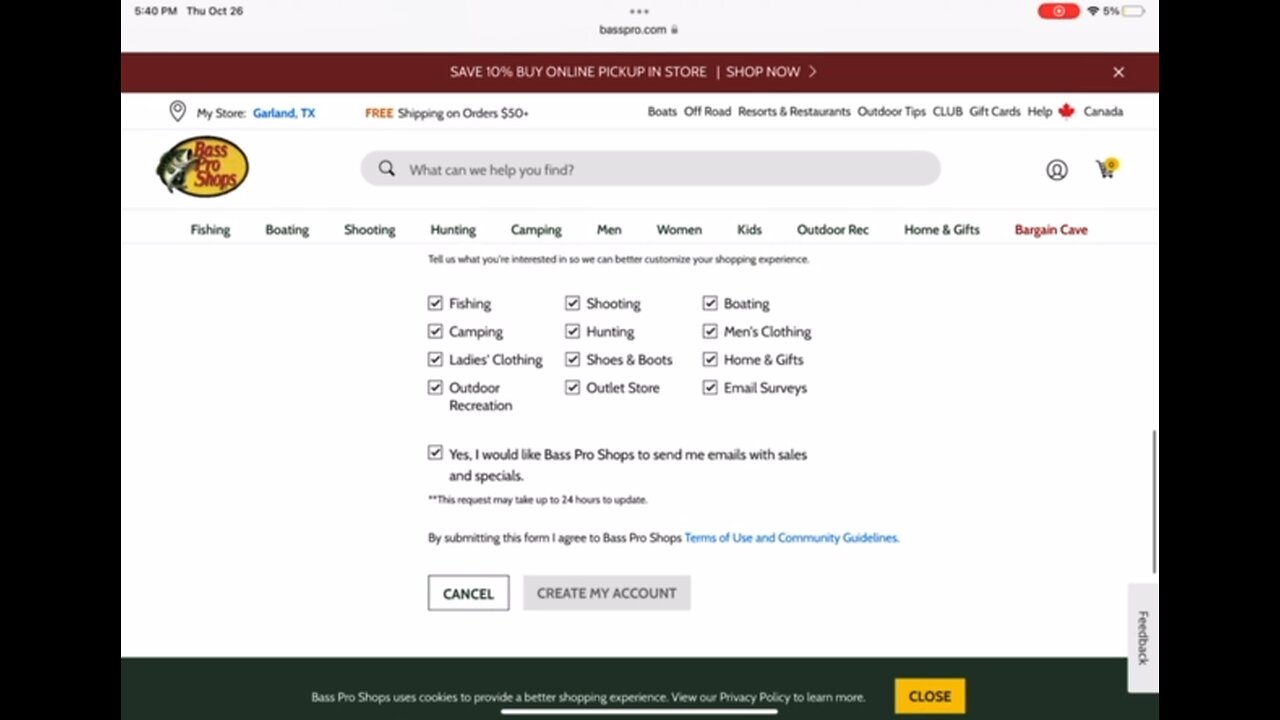Open the Fishing category menu
This screenshot has height=720, width=1280.
point(210,230)
